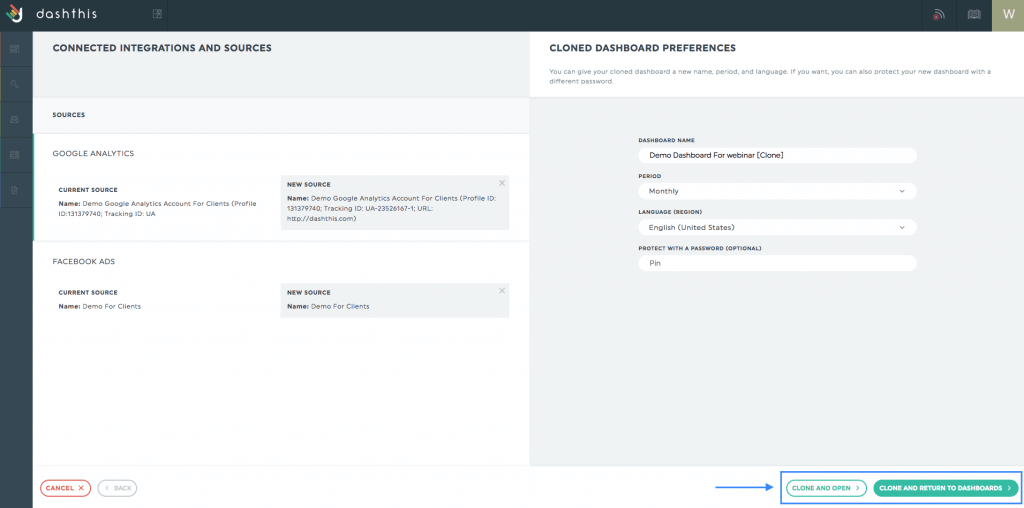
Task: Click the Cancel button
Action: click(x=65, y=488)
